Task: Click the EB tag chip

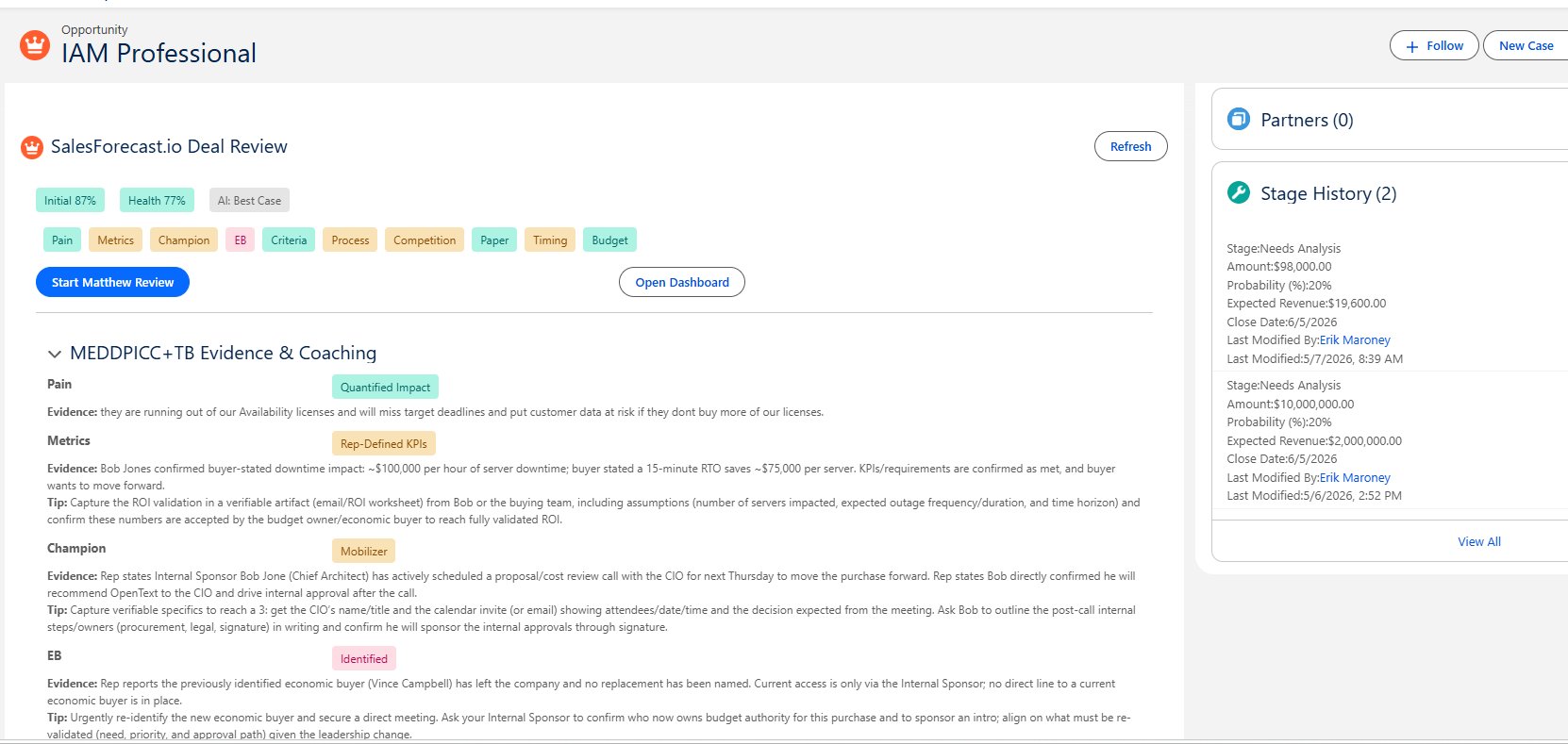Action: [241, 240]
